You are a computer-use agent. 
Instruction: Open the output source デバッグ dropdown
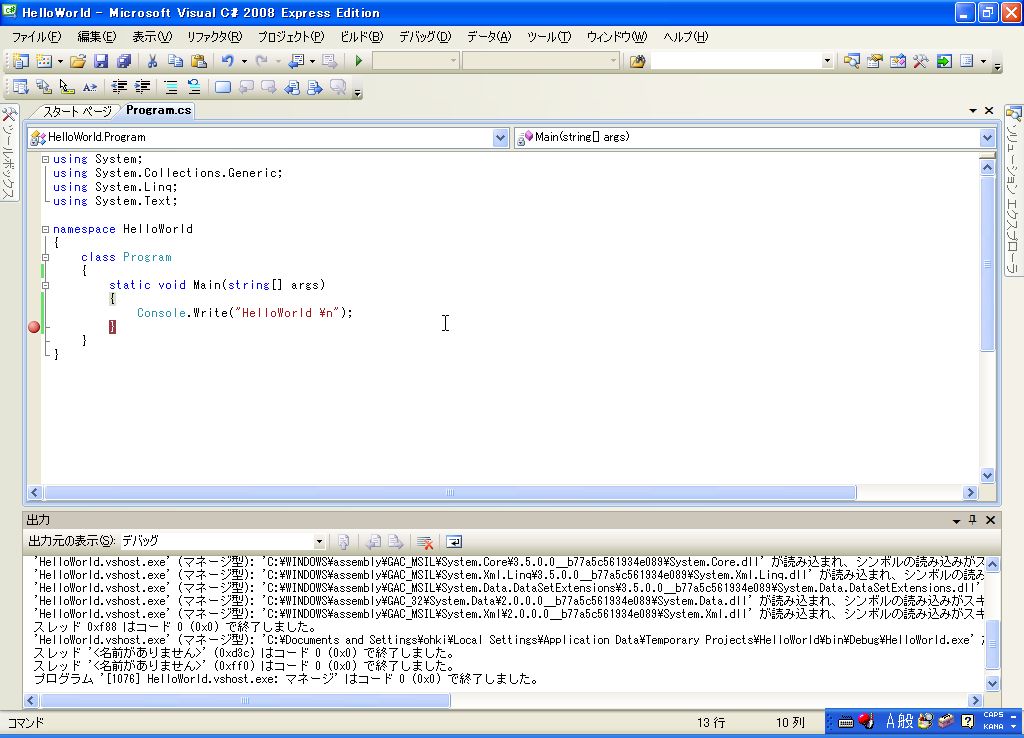pyautogui.click(x=319, y=541)
